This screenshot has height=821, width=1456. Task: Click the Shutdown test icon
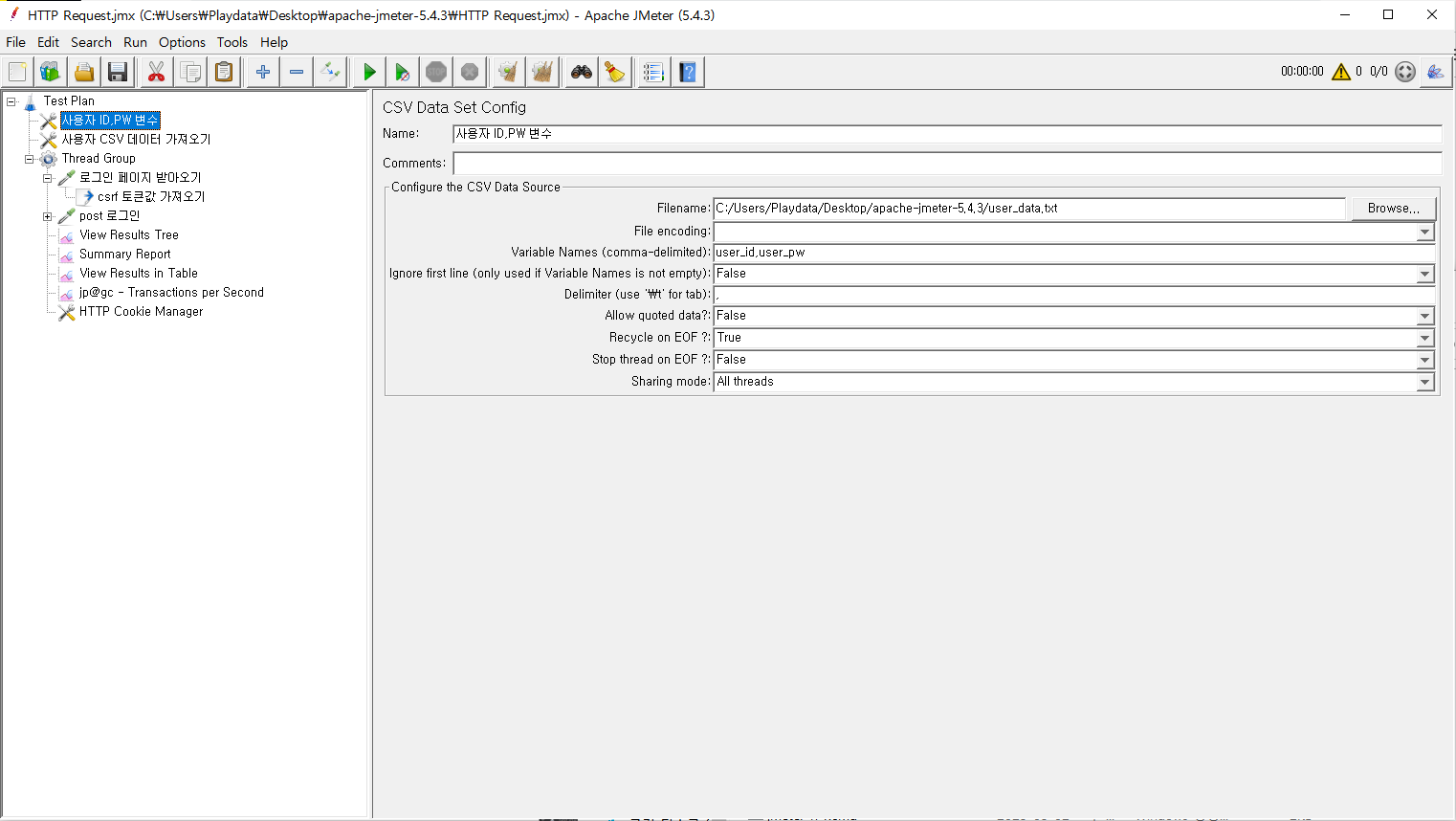(x=470, y=72)
